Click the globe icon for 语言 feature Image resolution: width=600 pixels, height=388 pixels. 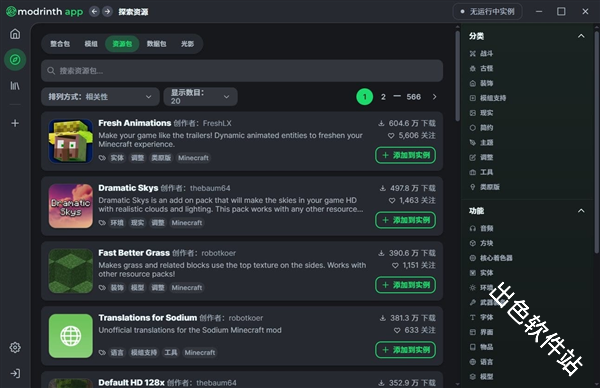473,362
